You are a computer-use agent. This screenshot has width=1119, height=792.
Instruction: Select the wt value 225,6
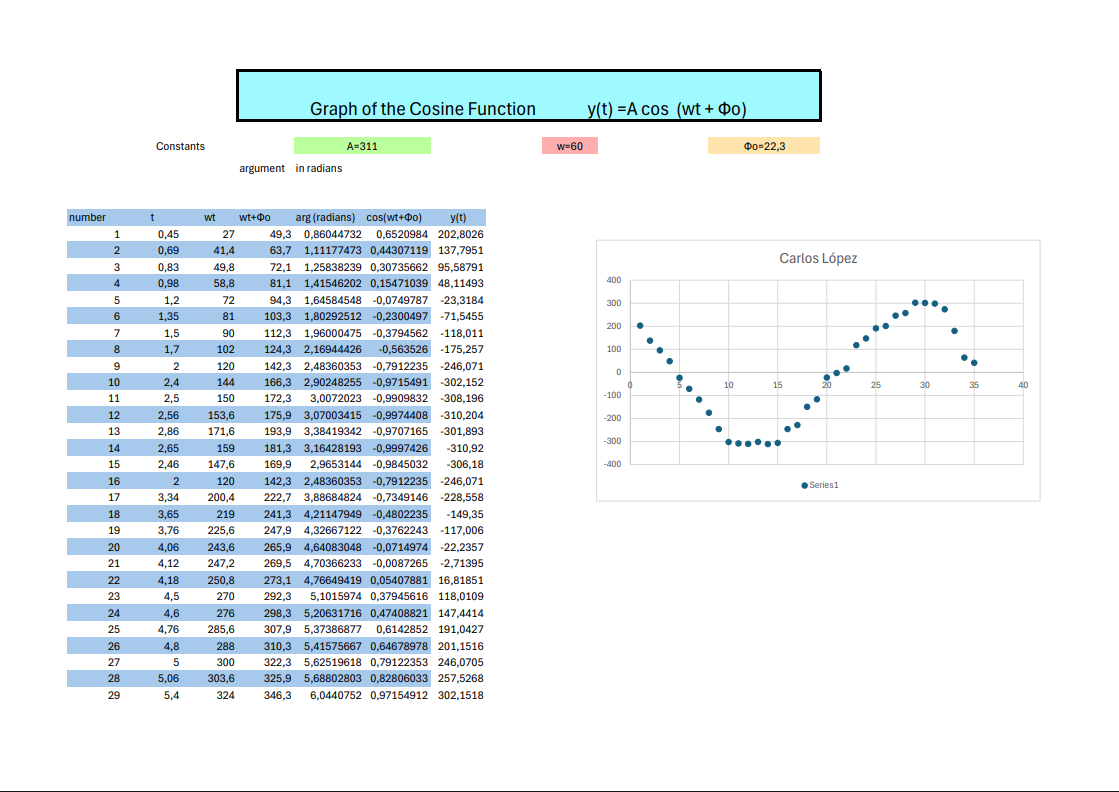pyautogui.click(x=221, y=530)
